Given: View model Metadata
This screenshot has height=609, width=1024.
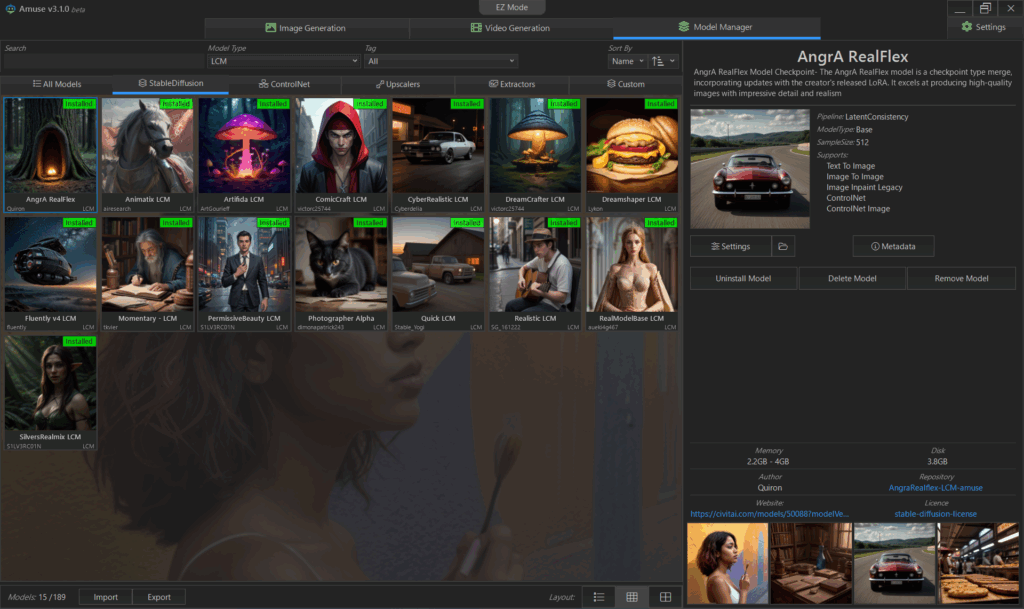Looking at the screenshot, I should [x=893, y=246].
